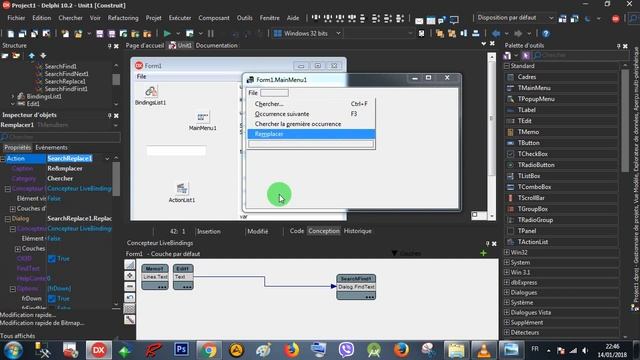Screen dimensions: 640x360
Task: Select TLabel in the tool palette
Action: click(527, 110)
